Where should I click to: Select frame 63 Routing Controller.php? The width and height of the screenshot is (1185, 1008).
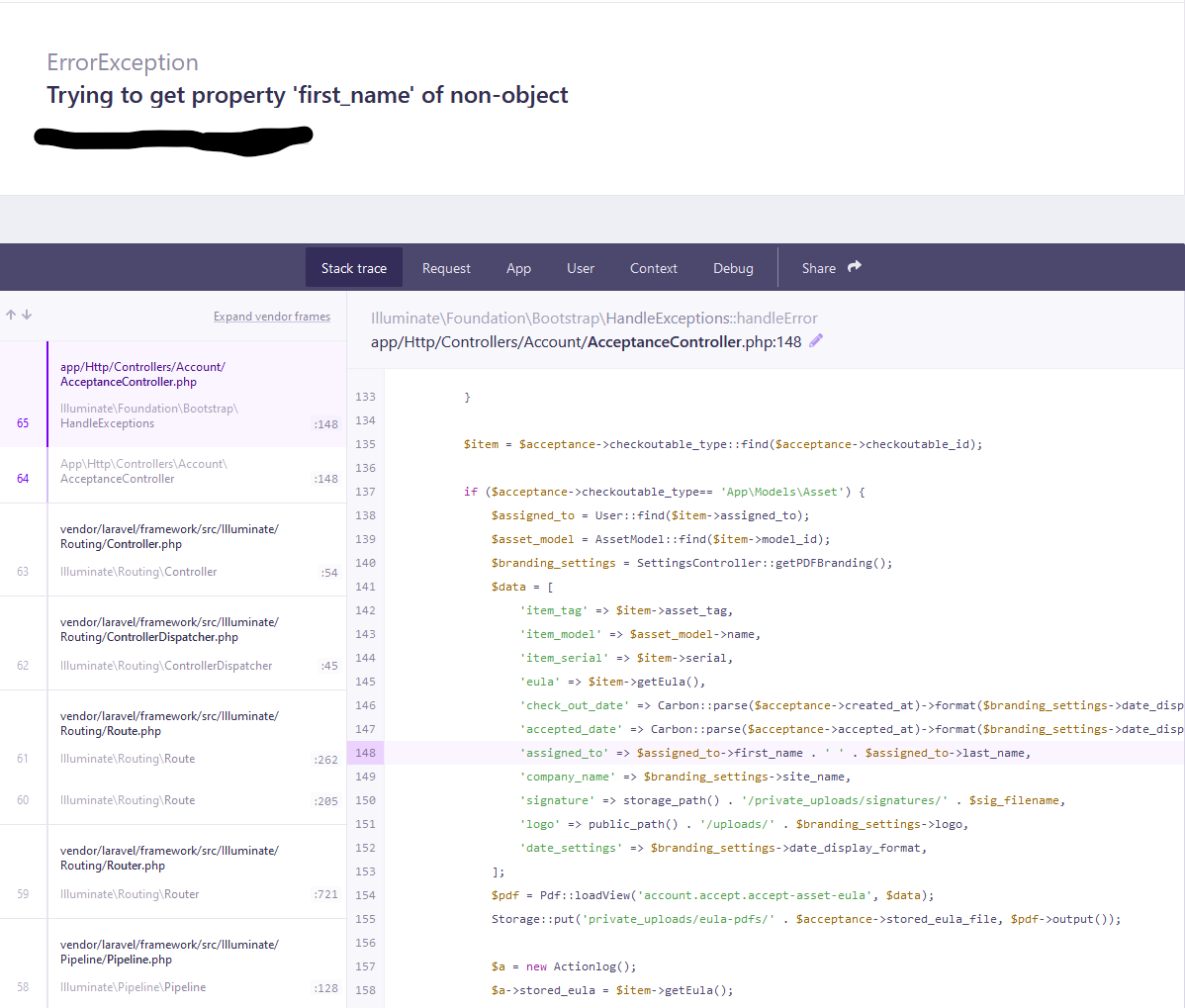[173, 550]
